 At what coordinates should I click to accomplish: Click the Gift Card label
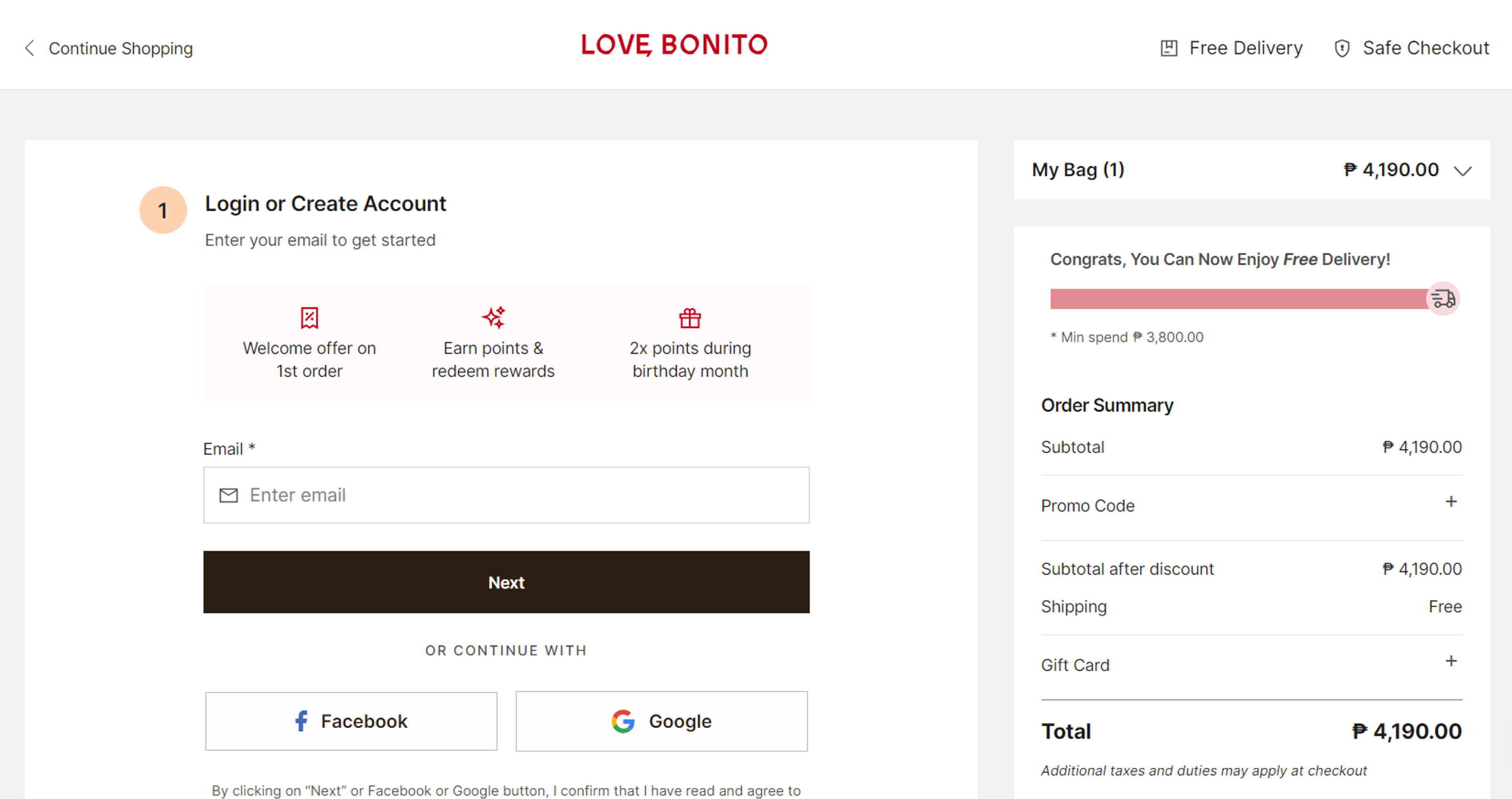click(1075, 665)
